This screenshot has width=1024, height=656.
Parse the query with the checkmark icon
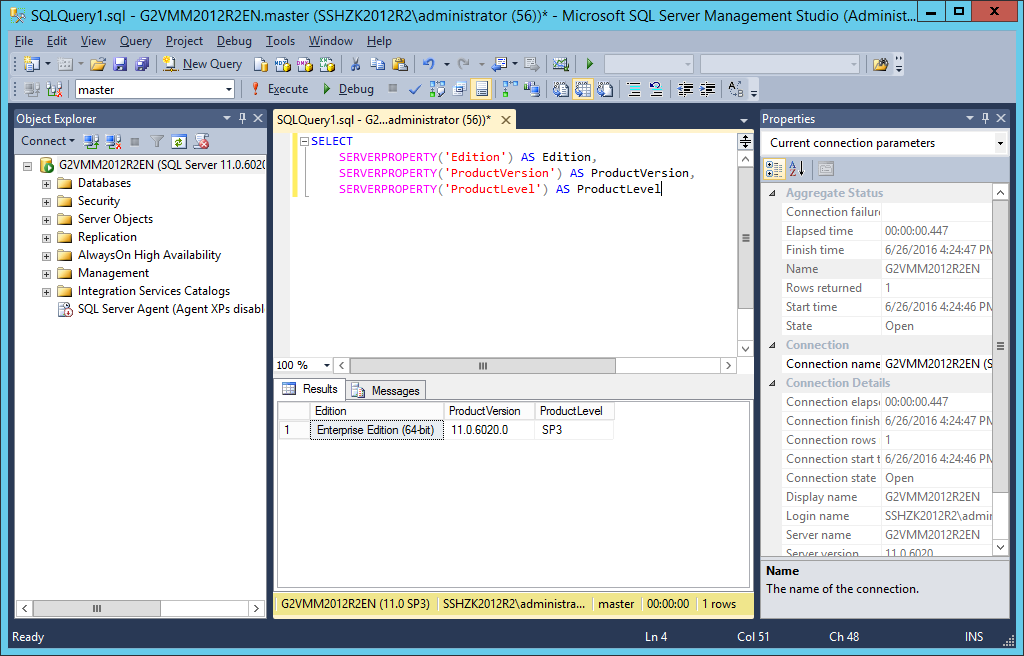416,88
